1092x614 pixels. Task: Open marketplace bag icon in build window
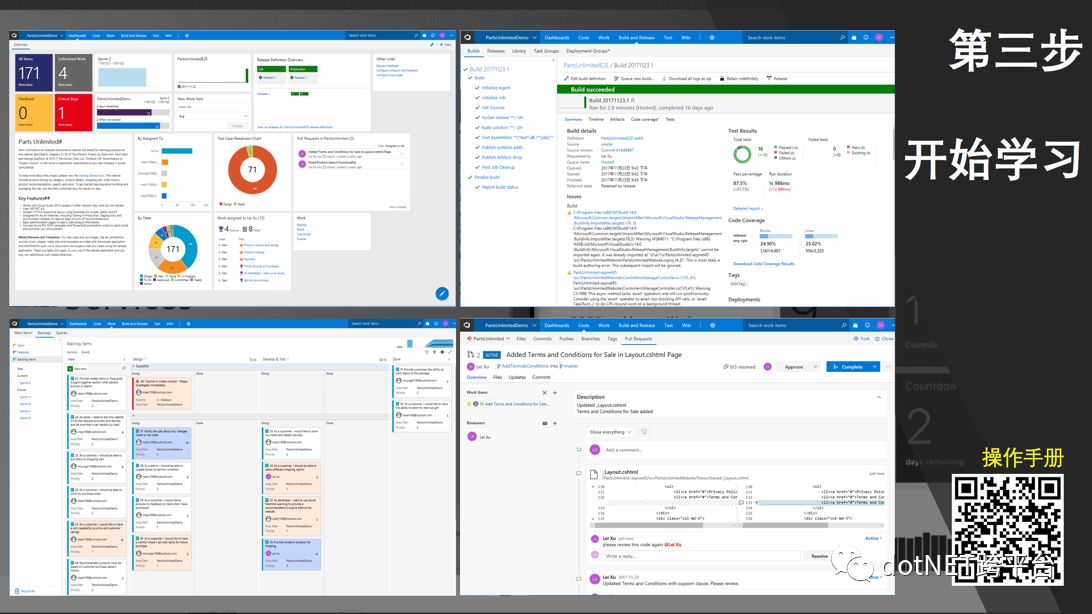[x=854, y=38]
